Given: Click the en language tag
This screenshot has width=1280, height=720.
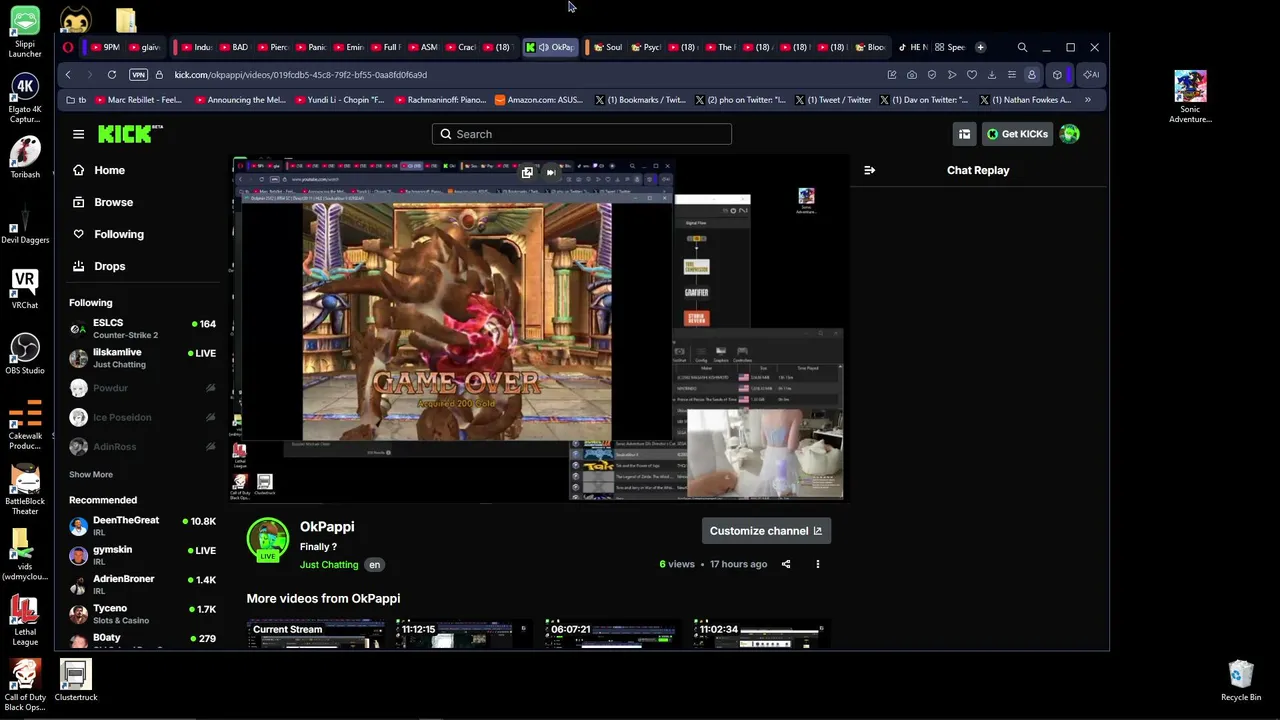Looking at the screenshot, I should 374,565.
